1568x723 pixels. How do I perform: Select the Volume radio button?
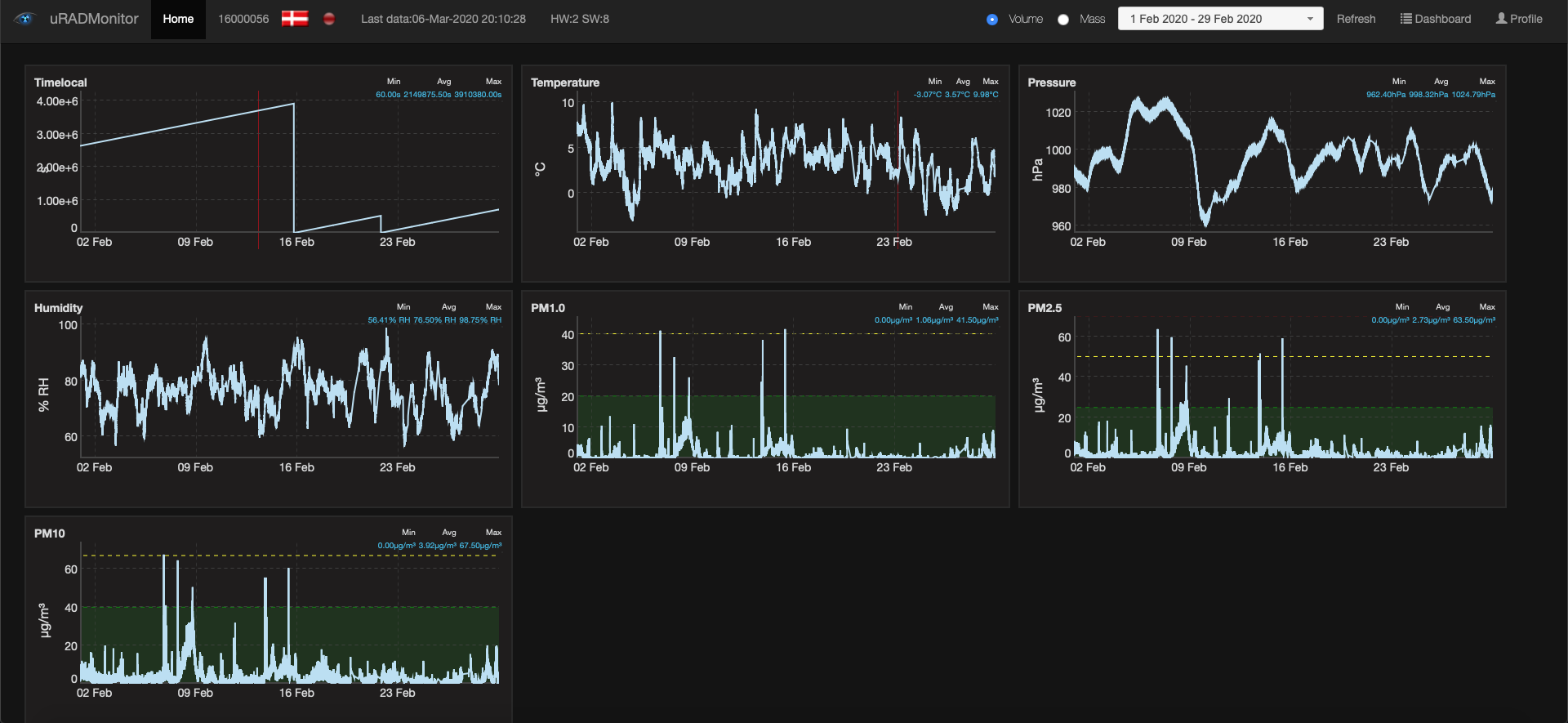click(x=992, y=20)
